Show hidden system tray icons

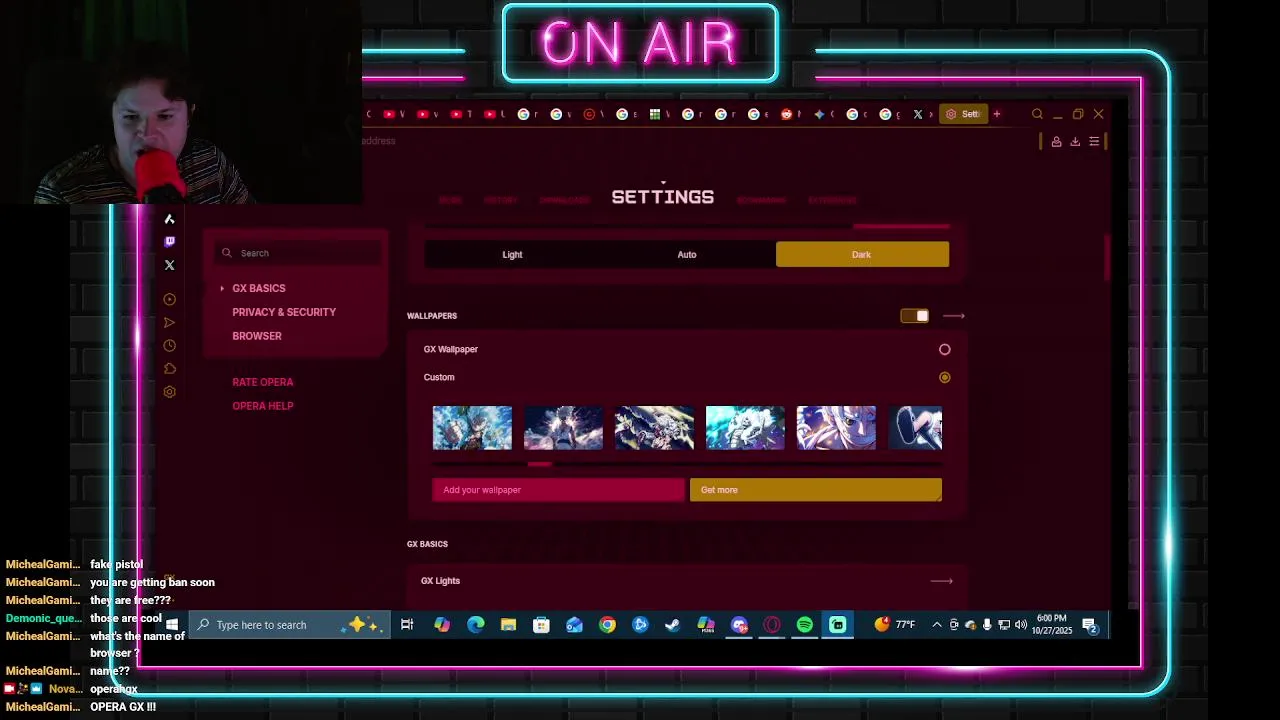click(x=937, y=625)
